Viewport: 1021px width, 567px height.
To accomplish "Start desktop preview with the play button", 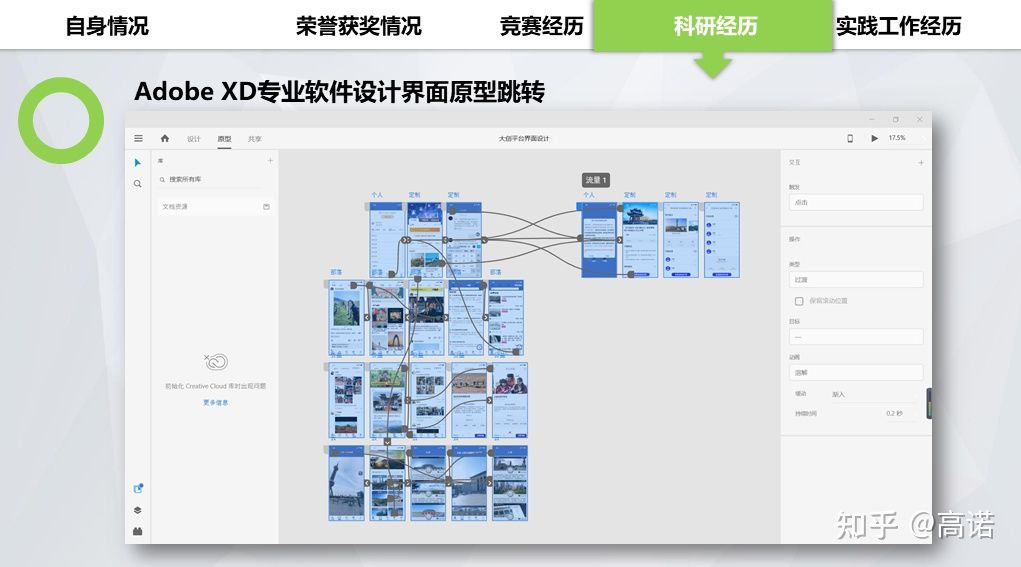I will (x=874, y=138).
